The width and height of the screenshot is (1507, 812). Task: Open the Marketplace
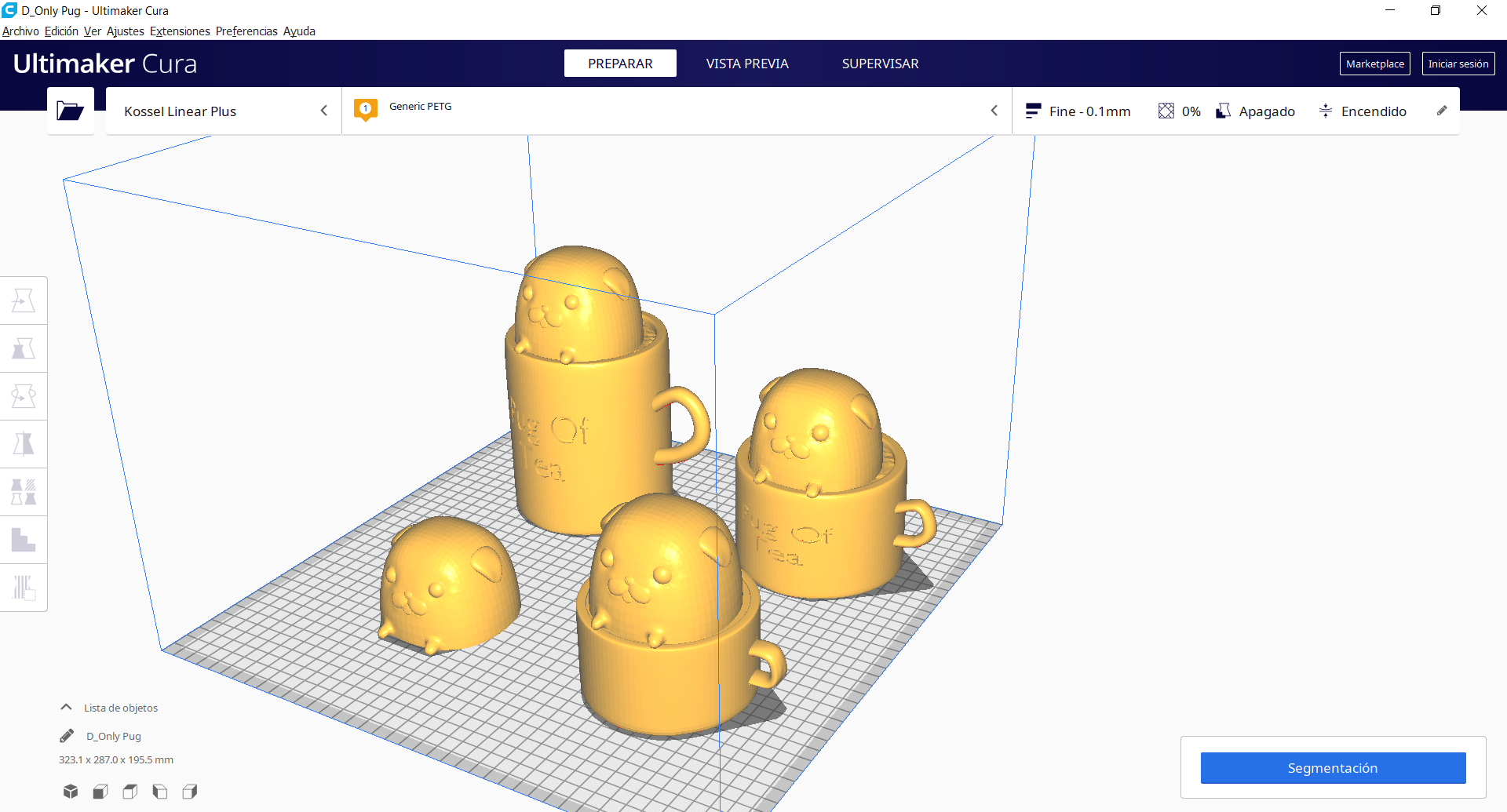(x=1375, y=64)
